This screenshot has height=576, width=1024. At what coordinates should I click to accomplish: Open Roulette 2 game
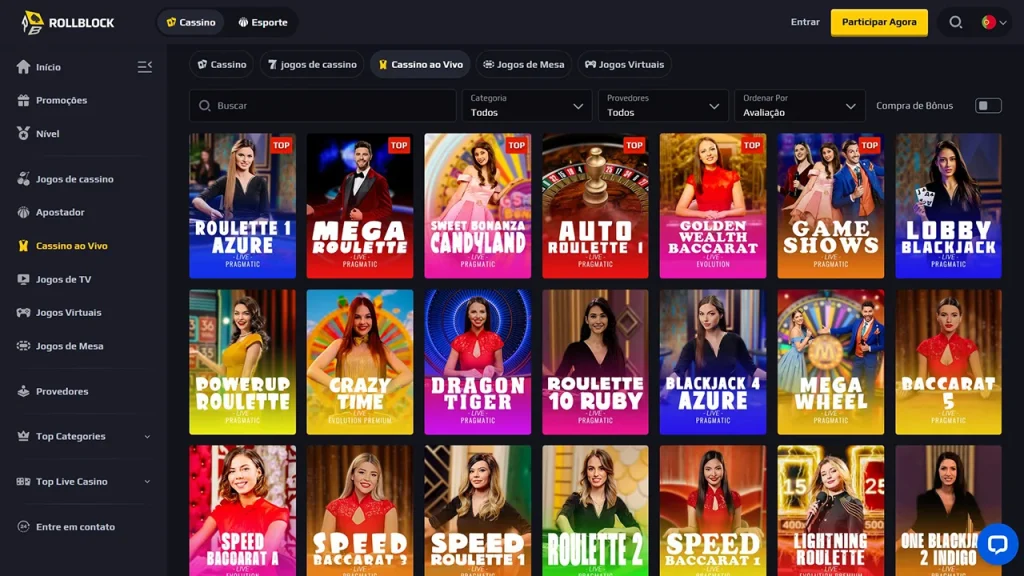point(595,511)
